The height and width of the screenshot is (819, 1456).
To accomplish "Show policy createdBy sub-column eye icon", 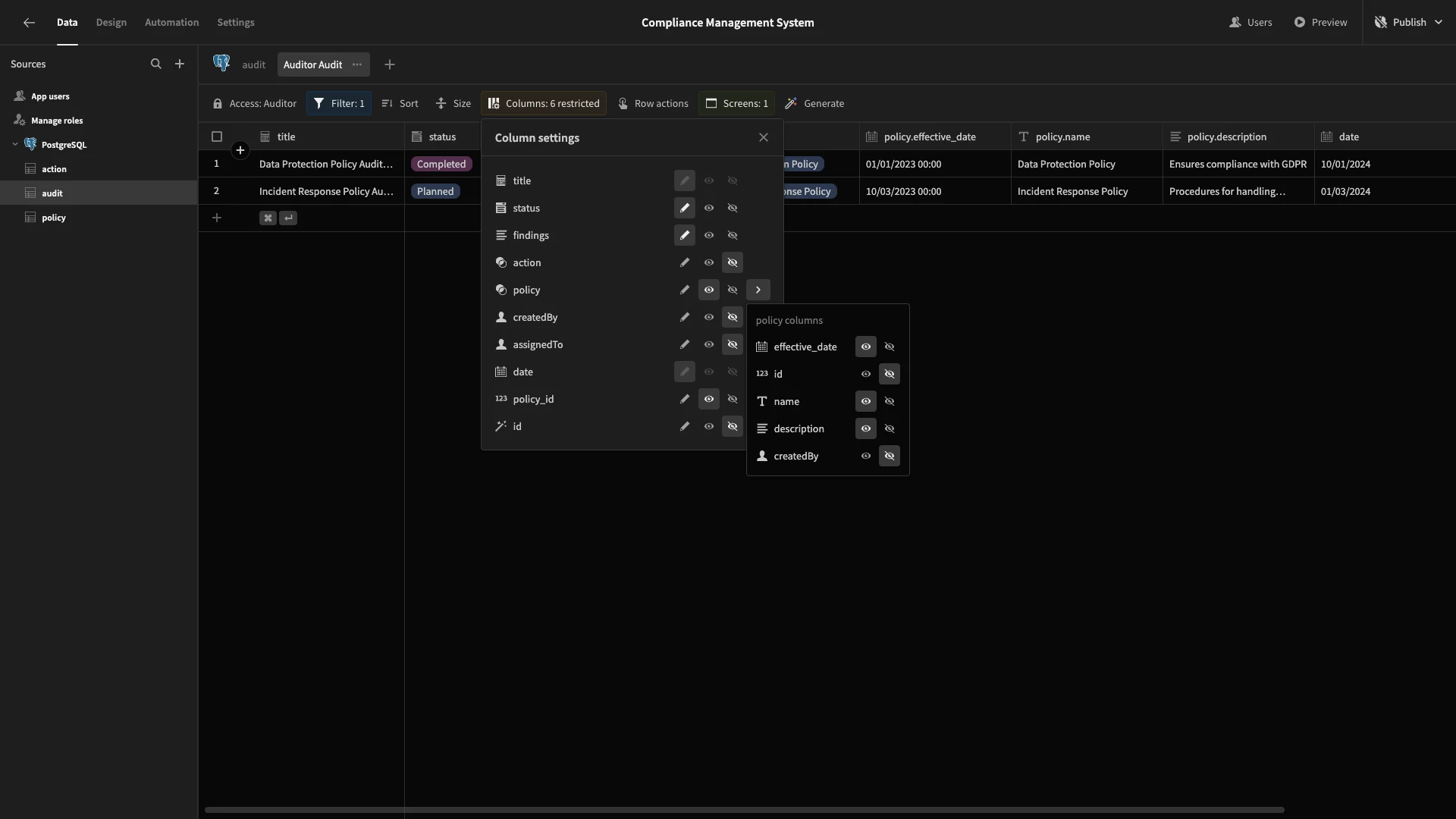I will pyautogui.click(x=866, y=456).
